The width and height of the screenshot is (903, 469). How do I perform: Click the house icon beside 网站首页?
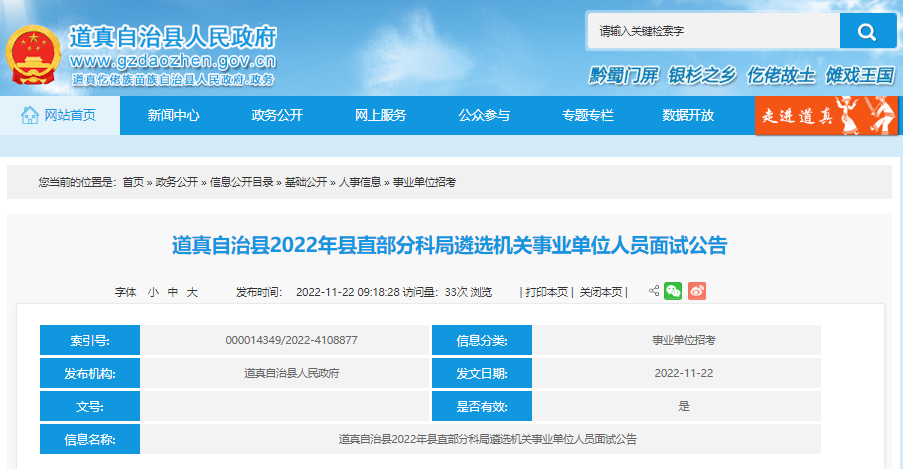point(29,115)
